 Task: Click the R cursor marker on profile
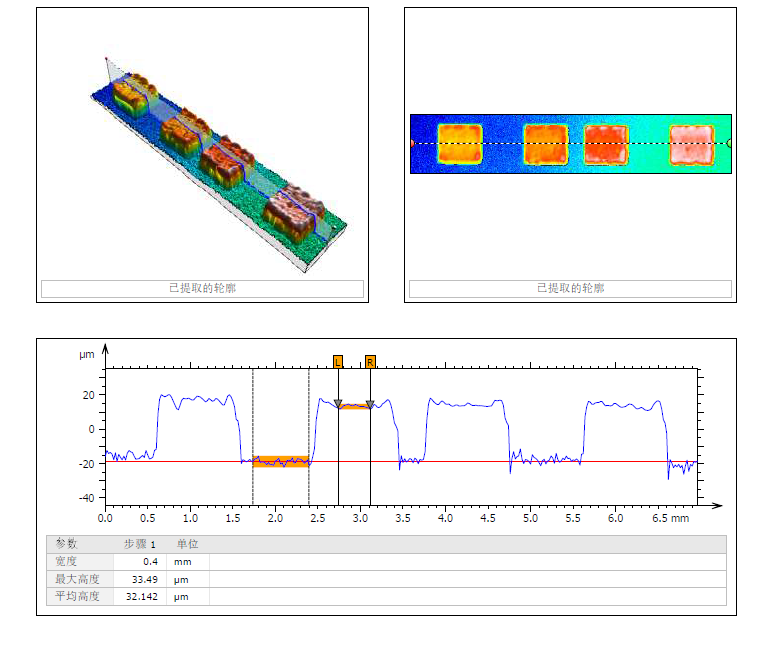(370, 362)
